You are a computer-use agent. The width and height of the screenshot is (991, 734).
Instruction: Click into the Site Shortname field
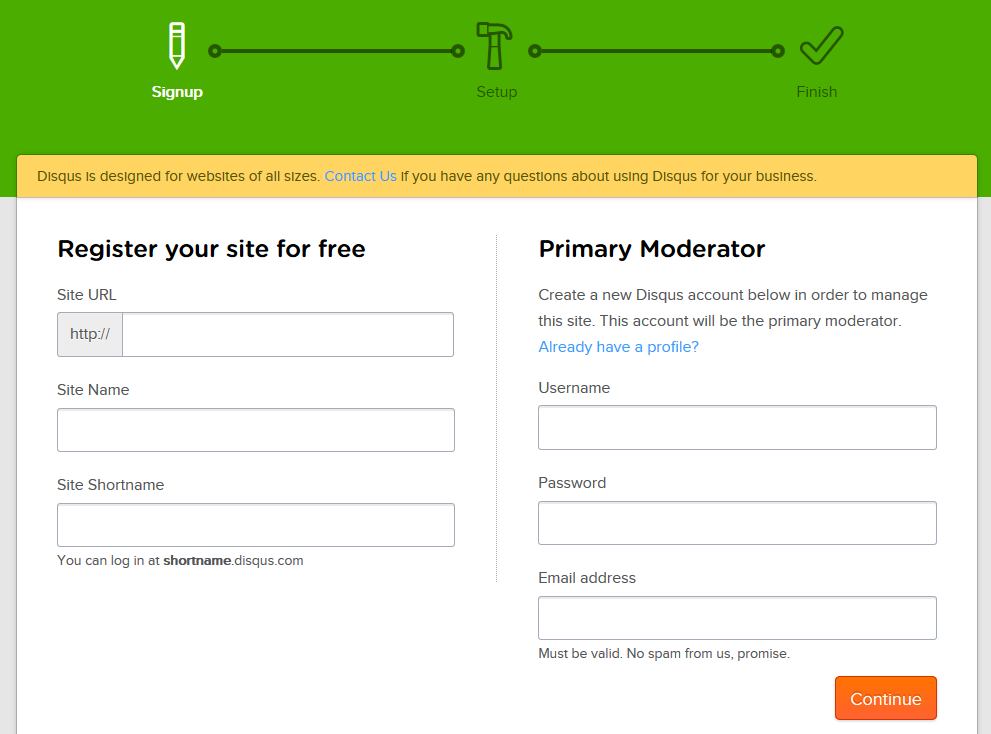coord(256,525)
